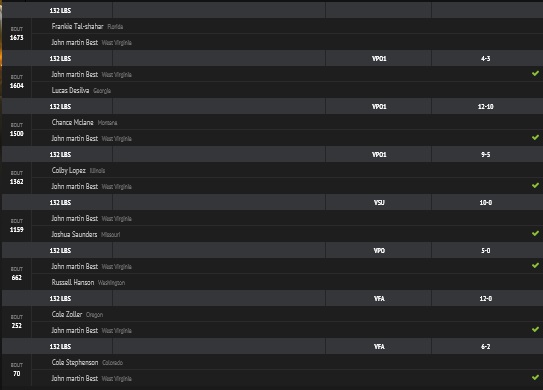Open Colby Lopez wrestler profile
This screenshot has width=543, height=390.
(69, 170)
